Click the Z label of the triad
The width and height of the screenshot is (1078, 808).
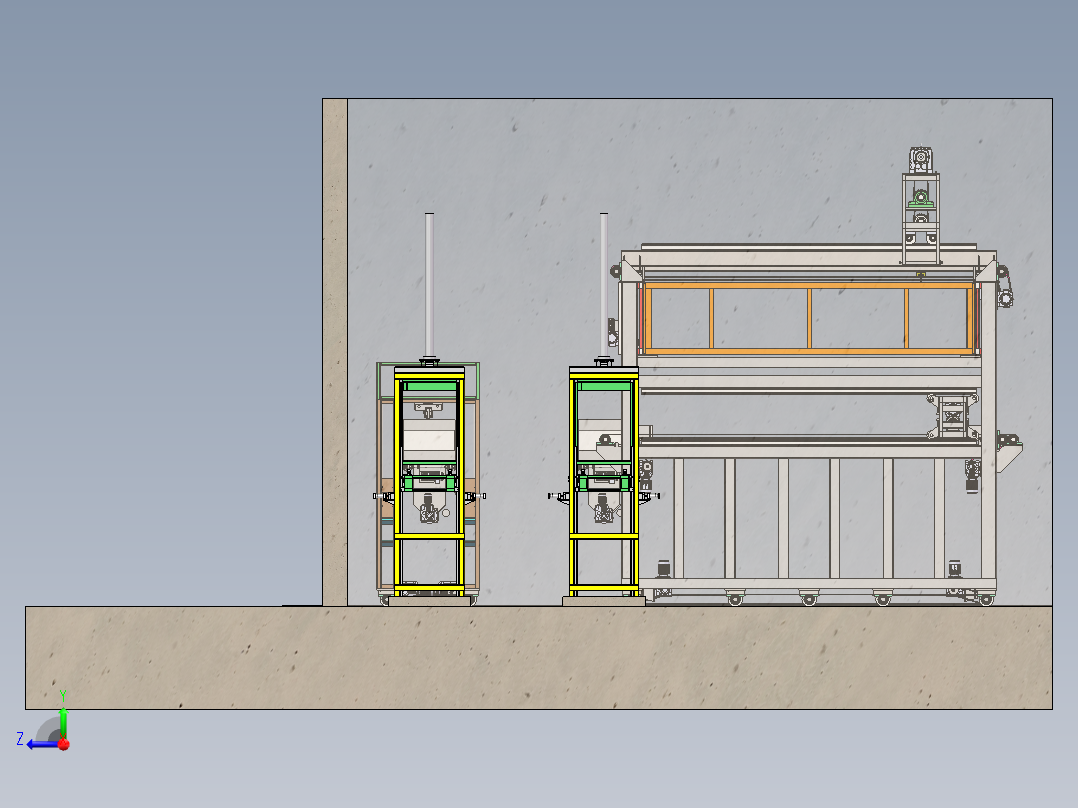20,739
